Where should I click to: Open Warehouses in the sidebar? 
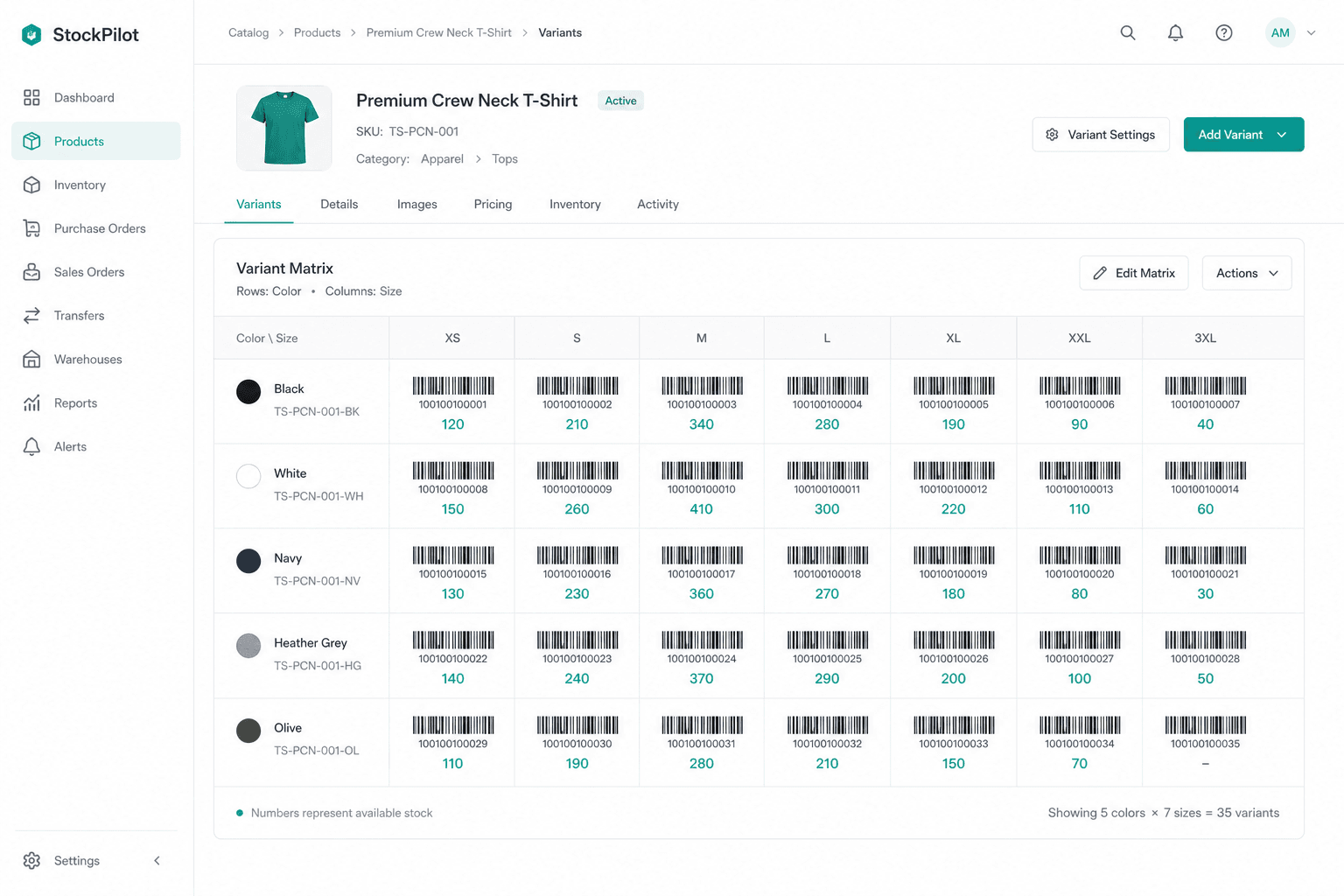[96, 360]
